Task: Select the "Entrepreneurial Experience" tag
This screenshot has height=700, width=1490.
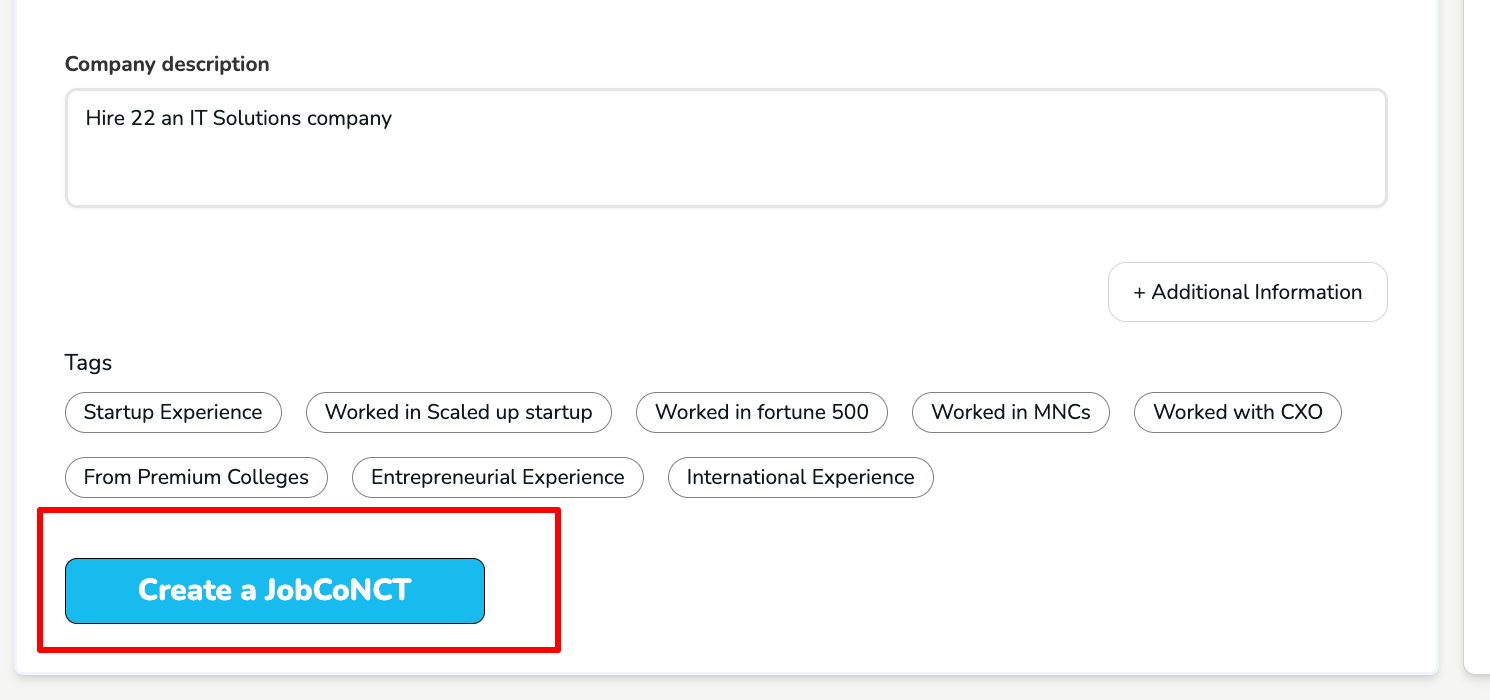Action: pos(497,477)
